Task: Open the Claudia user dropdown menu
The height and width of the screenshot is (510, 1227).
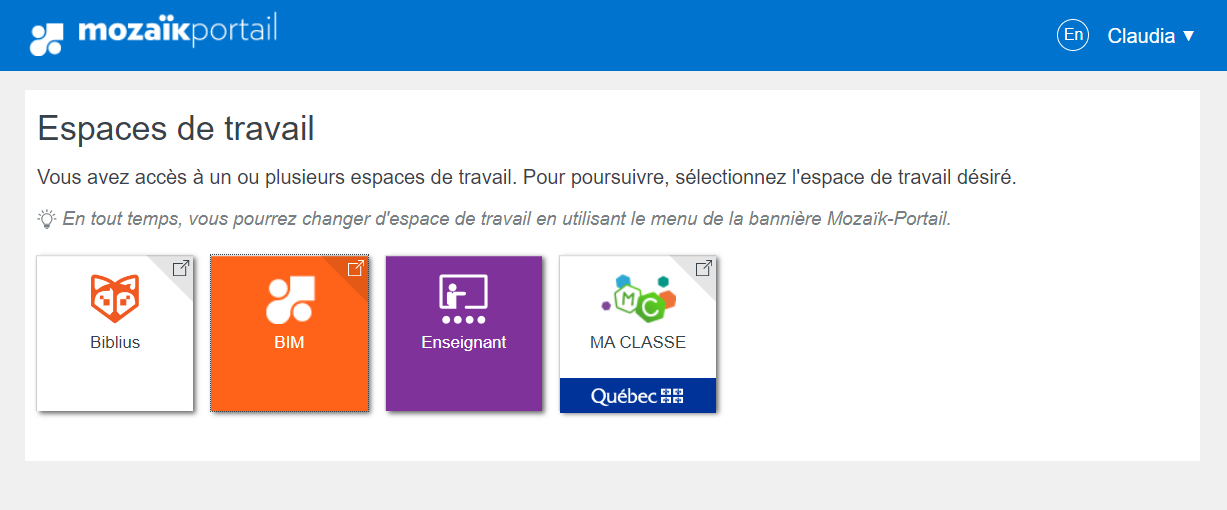Action: coord(1141,36)
